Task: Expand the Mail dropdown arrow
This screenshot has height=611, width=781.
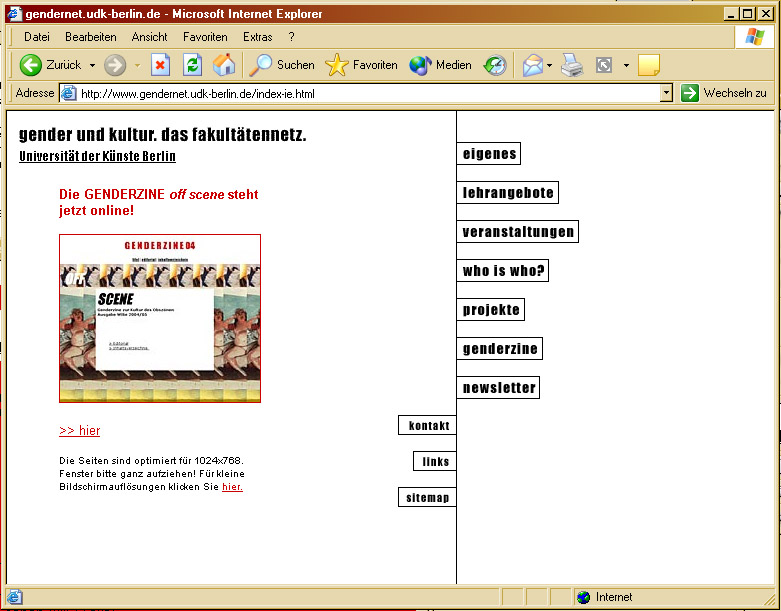Action: click(x=549, y=65)
